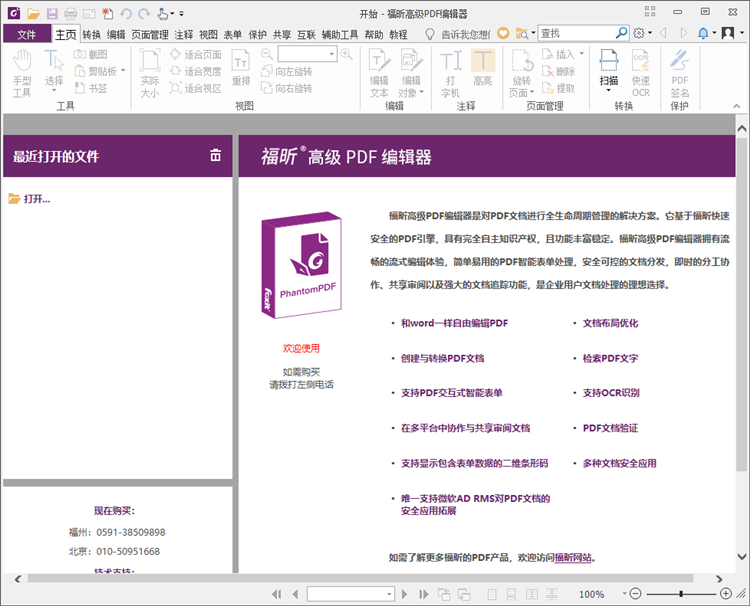750x606 pixels.
Task: Click Open (打开...) in recent files panel
Action: 36,198
